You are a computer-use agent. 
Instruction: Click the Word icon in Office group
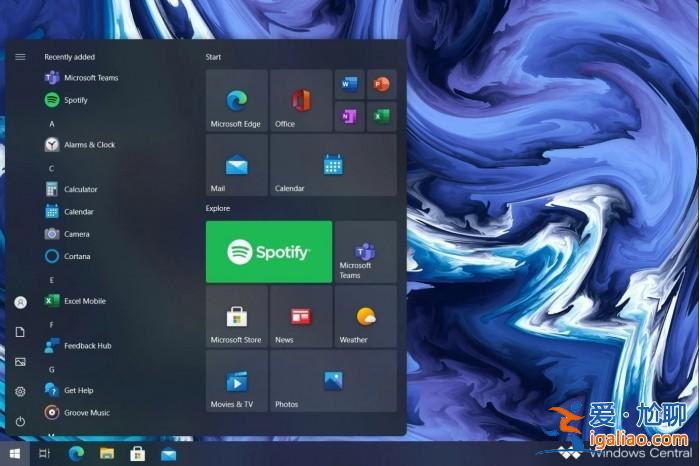pos(349,85)
